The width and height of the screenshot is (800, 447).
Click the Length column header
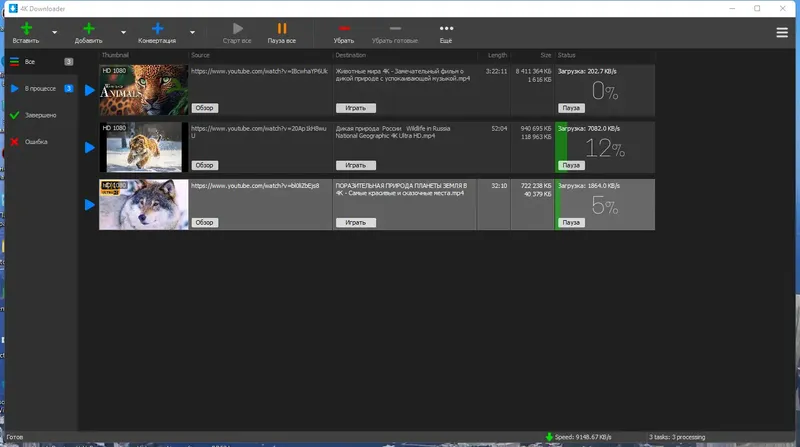click(497, 55)
